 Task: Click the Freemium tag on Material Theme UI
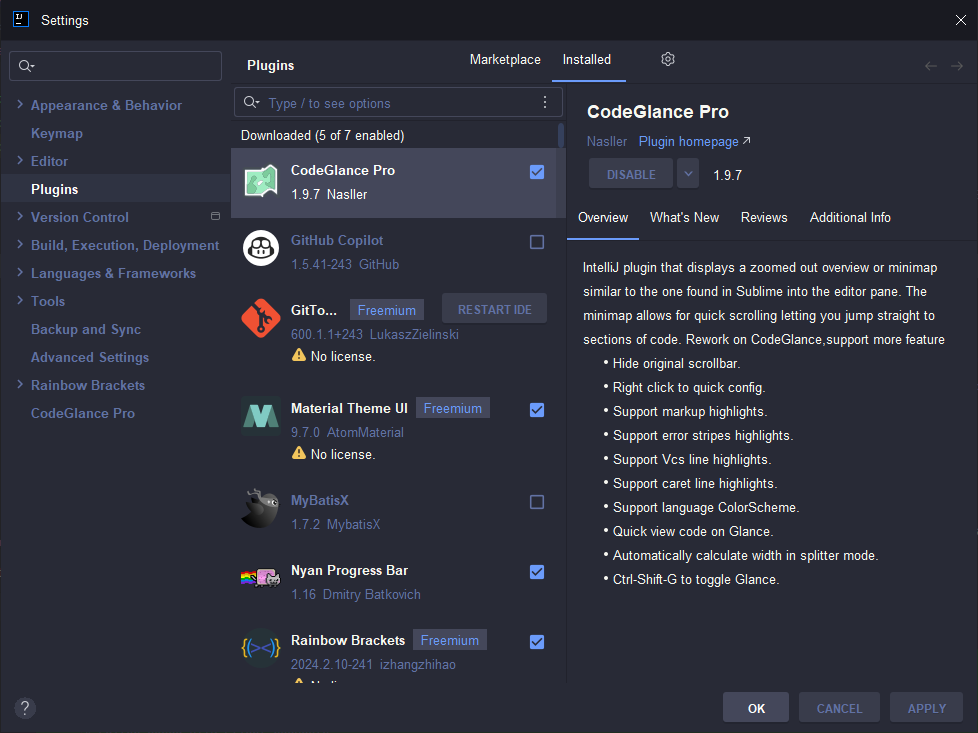pos(453,408)
